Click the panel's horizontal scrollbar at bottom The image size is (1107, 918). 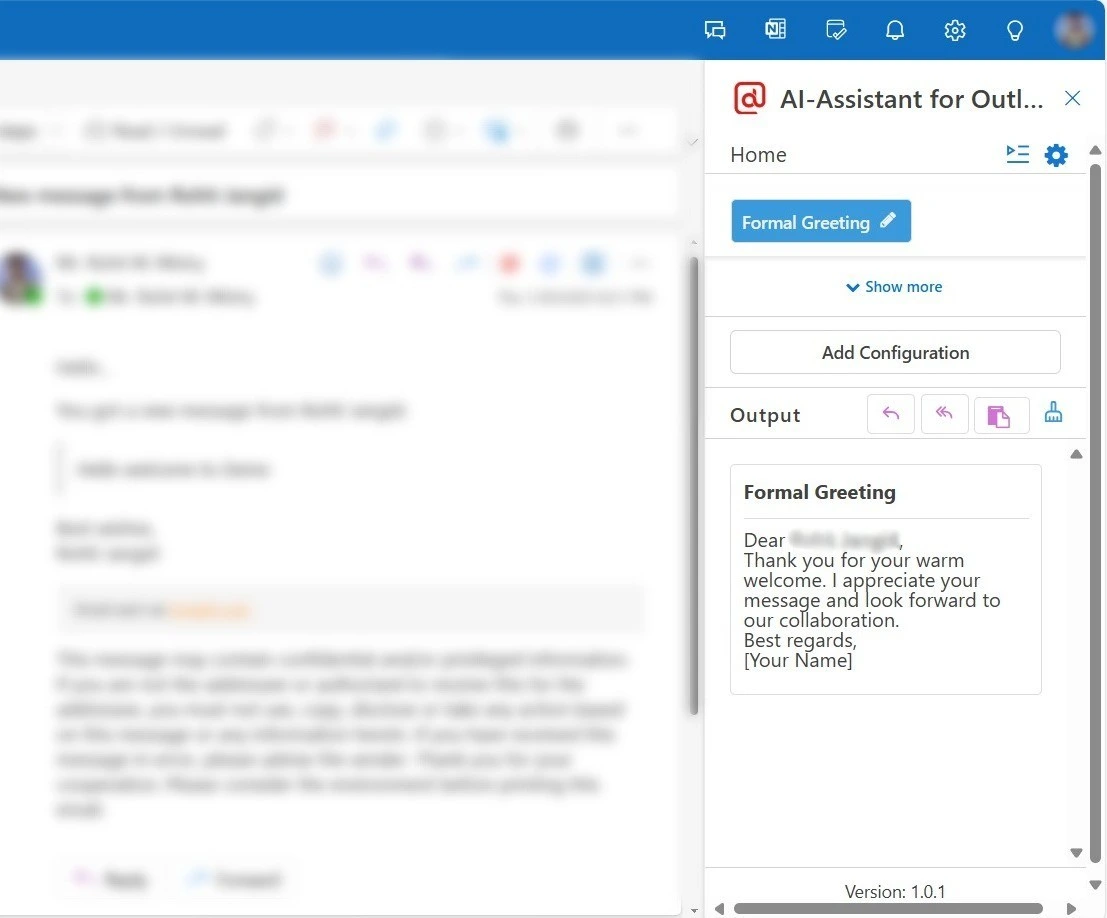[887, 909]
